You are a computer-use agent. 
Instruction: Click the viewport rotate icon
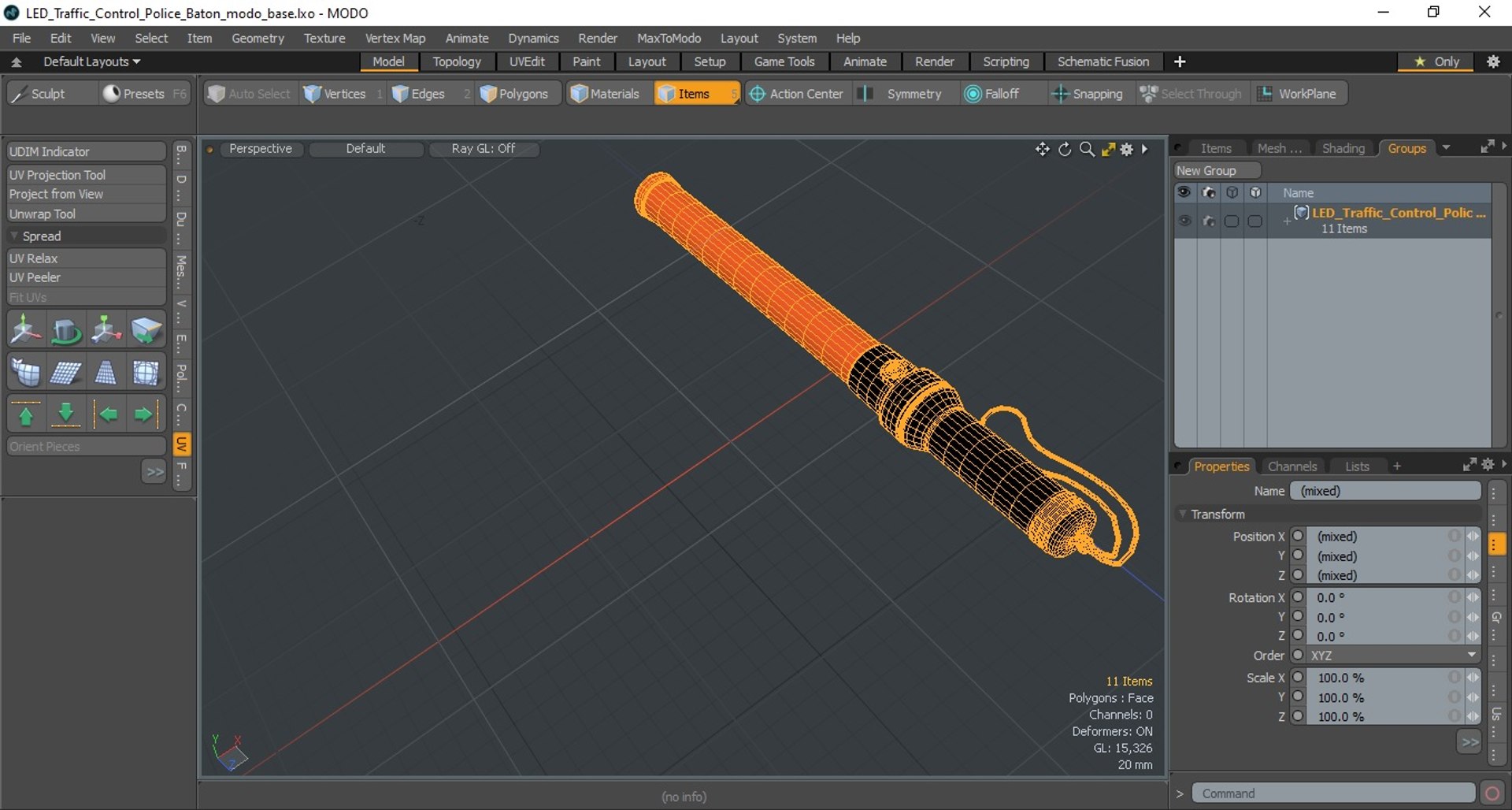click(x=1065, y=149)
